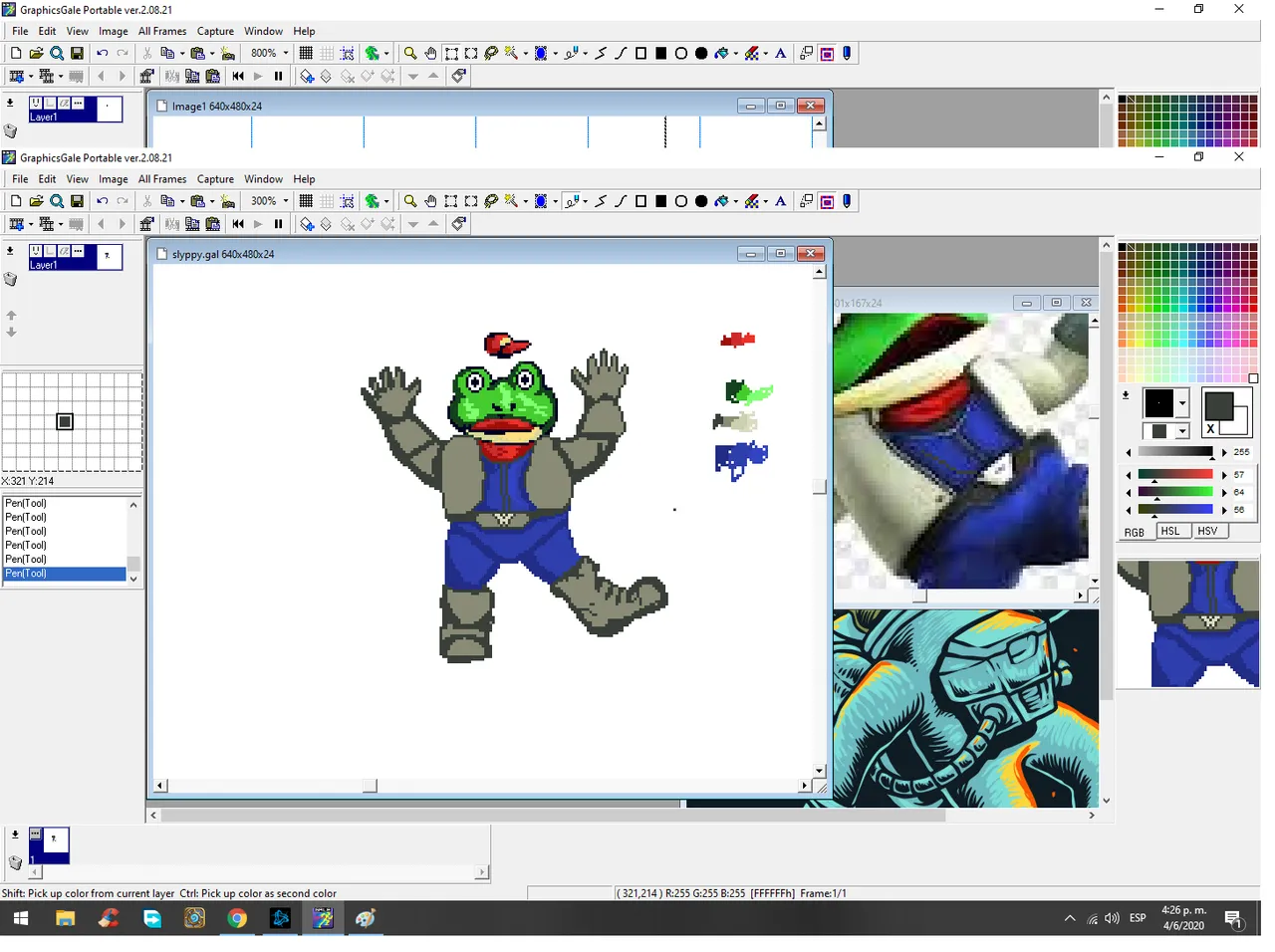Click Add Layer icon in front window toolbar
The width and height of the screenshot is (1275, 952).
tap(307, 224)
